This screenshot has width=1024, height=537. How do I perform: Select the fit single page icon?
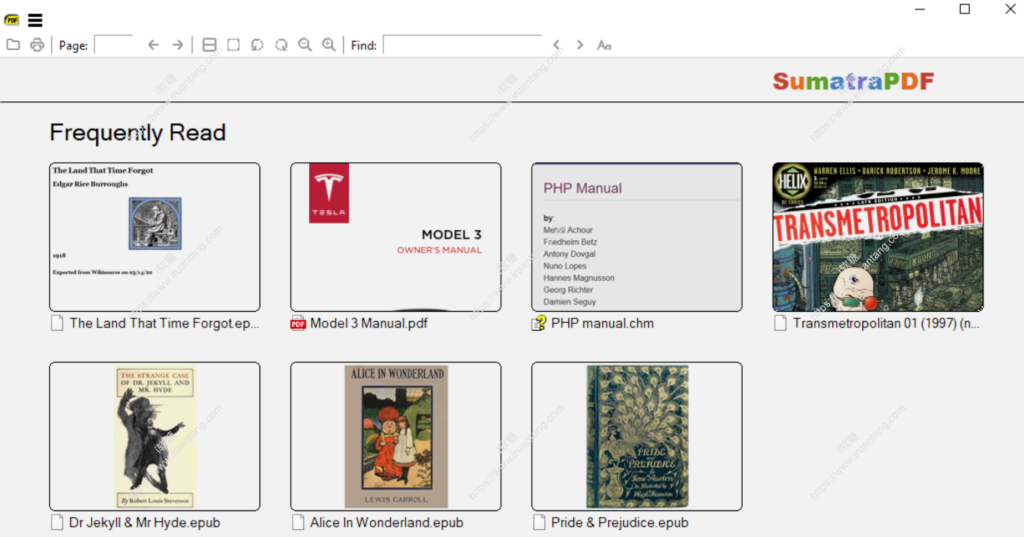[233, 45]
